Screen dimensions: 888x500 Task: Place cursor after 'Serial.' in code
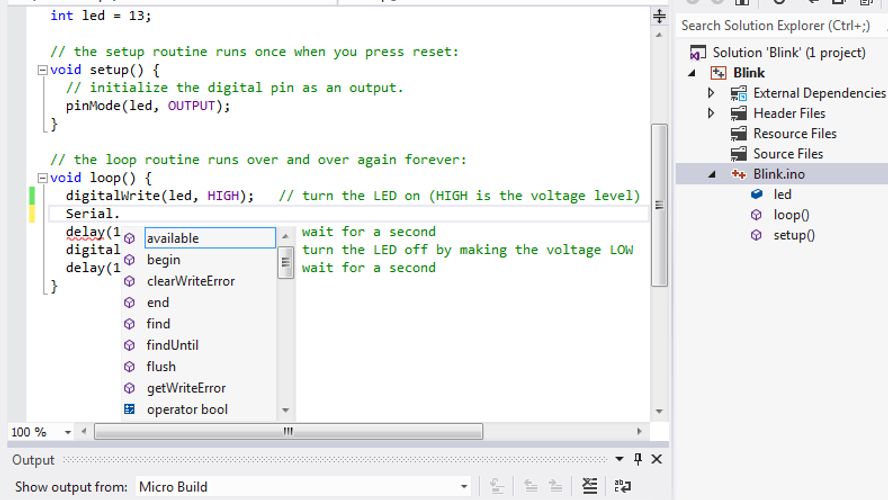pos(121,213)
